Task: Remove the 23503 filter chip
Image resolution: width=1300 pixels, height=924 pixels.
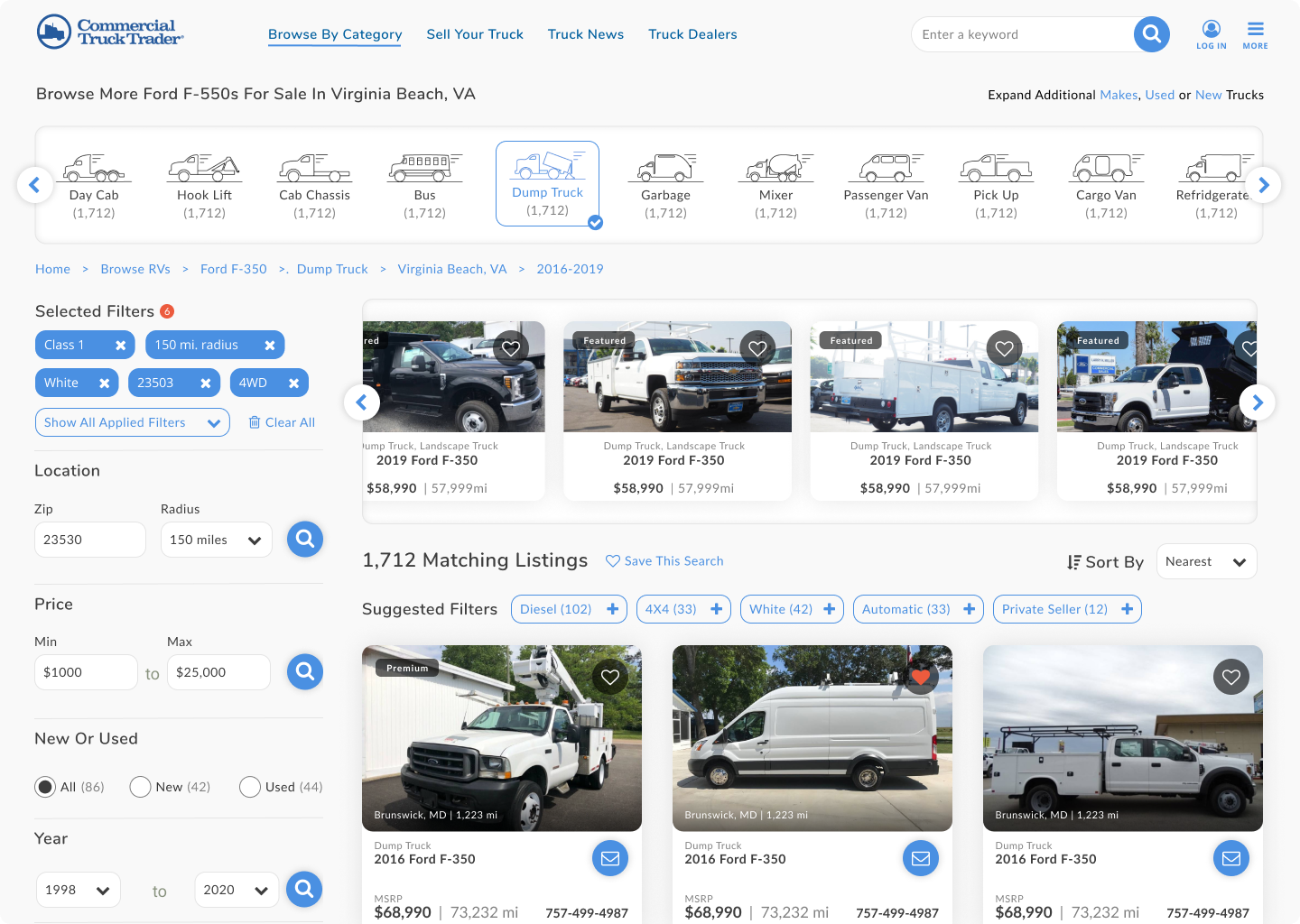Action: 205,383
